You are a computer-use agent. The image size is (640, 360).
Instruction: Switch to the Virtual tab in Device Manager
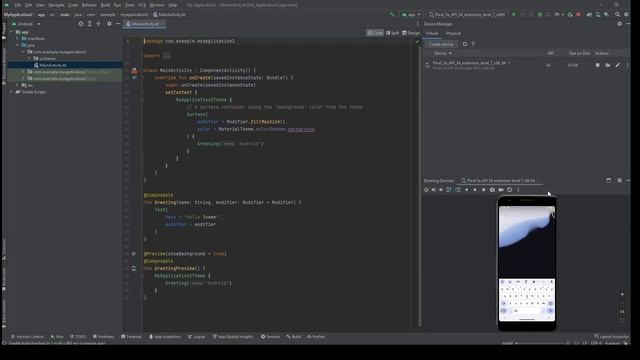pyautogui.click(x=432, y=33)
